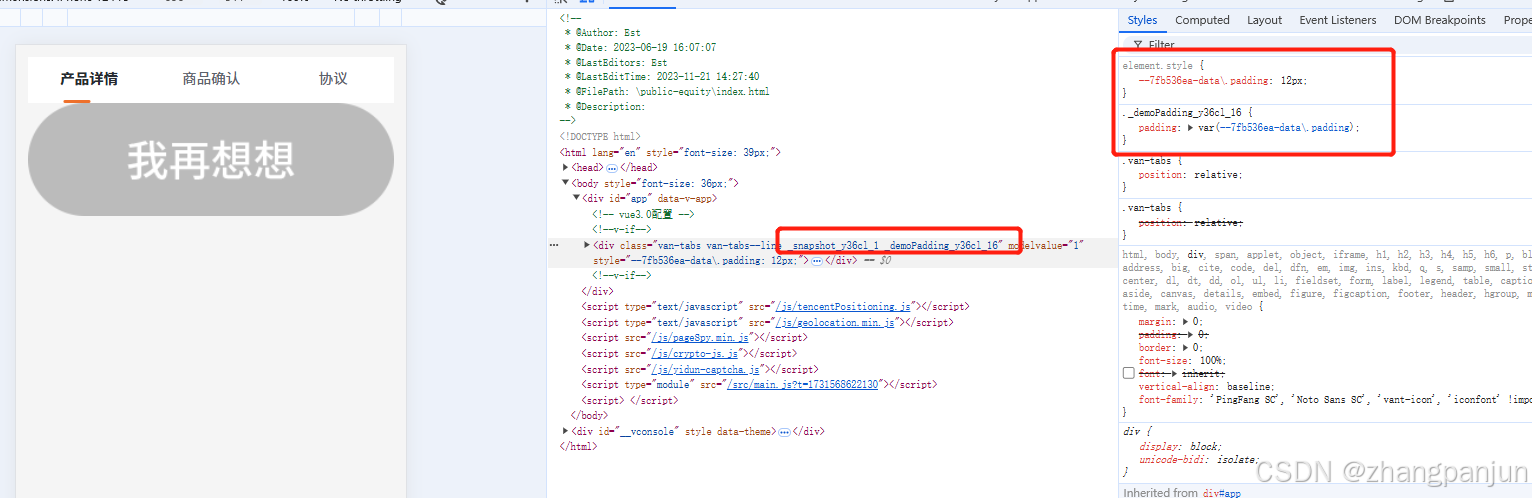Click the 我再想想 button
The width and height of the screenshot is (1532, 498).
click(x=211, y=160)
